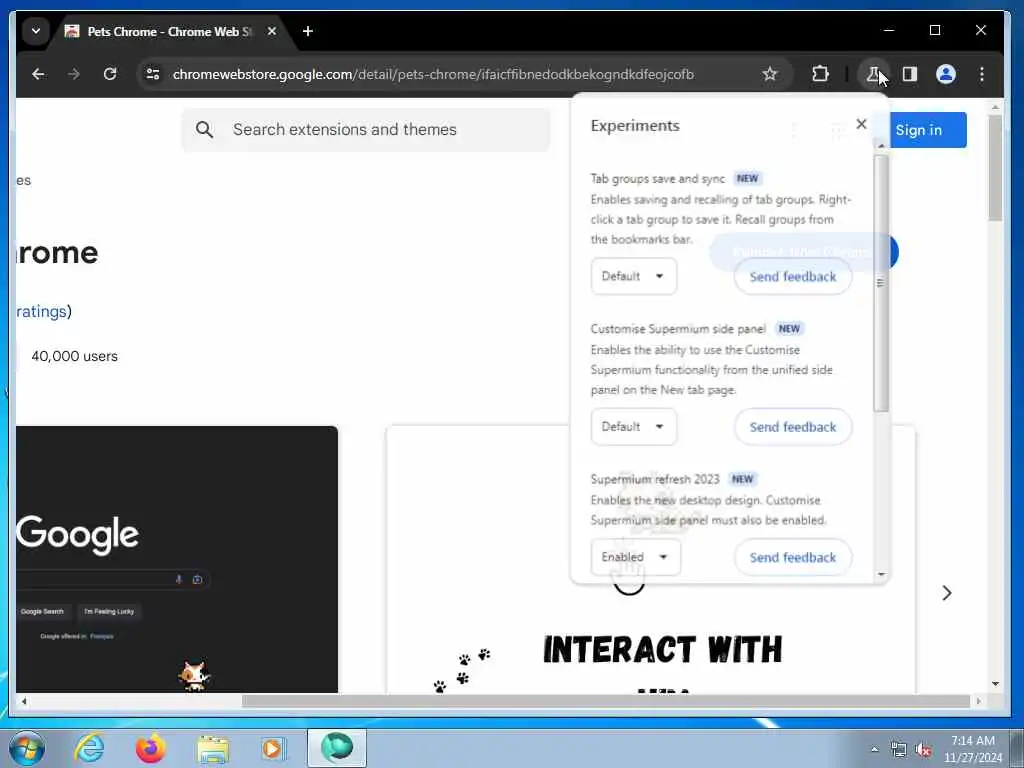Screen dimensions: 1024x768
Task: Click Search extensions and themes field
Action: (366, 129)
